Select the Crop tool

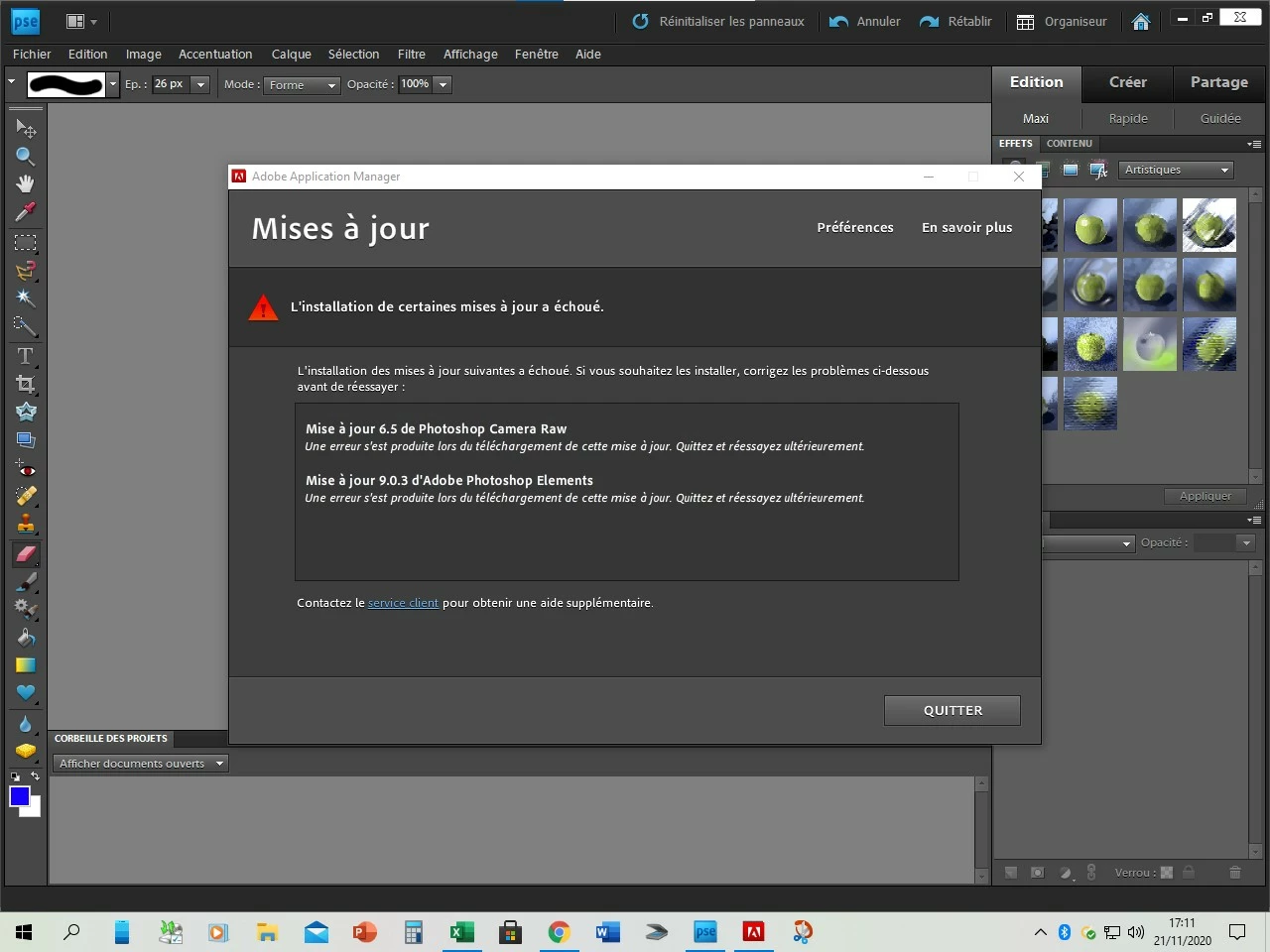[x=26, y=384]
